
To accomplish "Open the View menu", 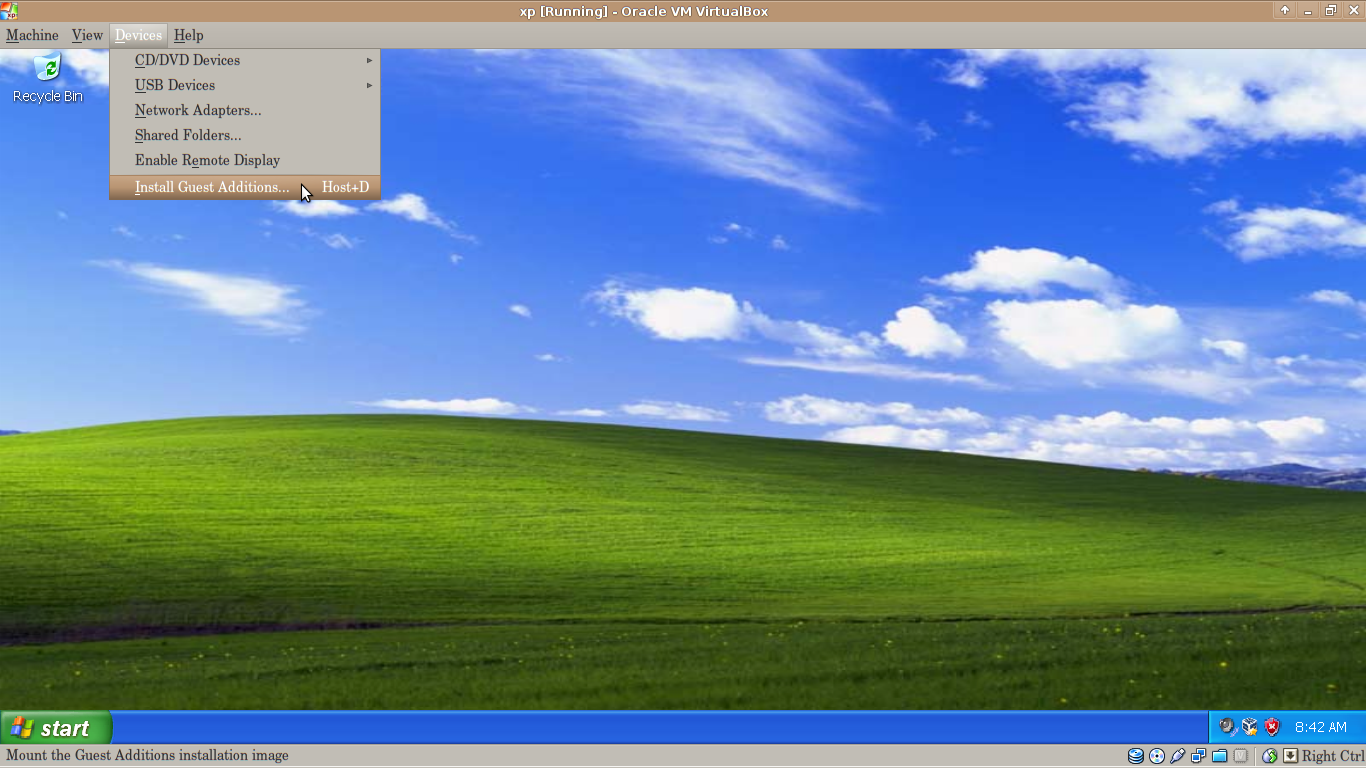I will 87,35.
